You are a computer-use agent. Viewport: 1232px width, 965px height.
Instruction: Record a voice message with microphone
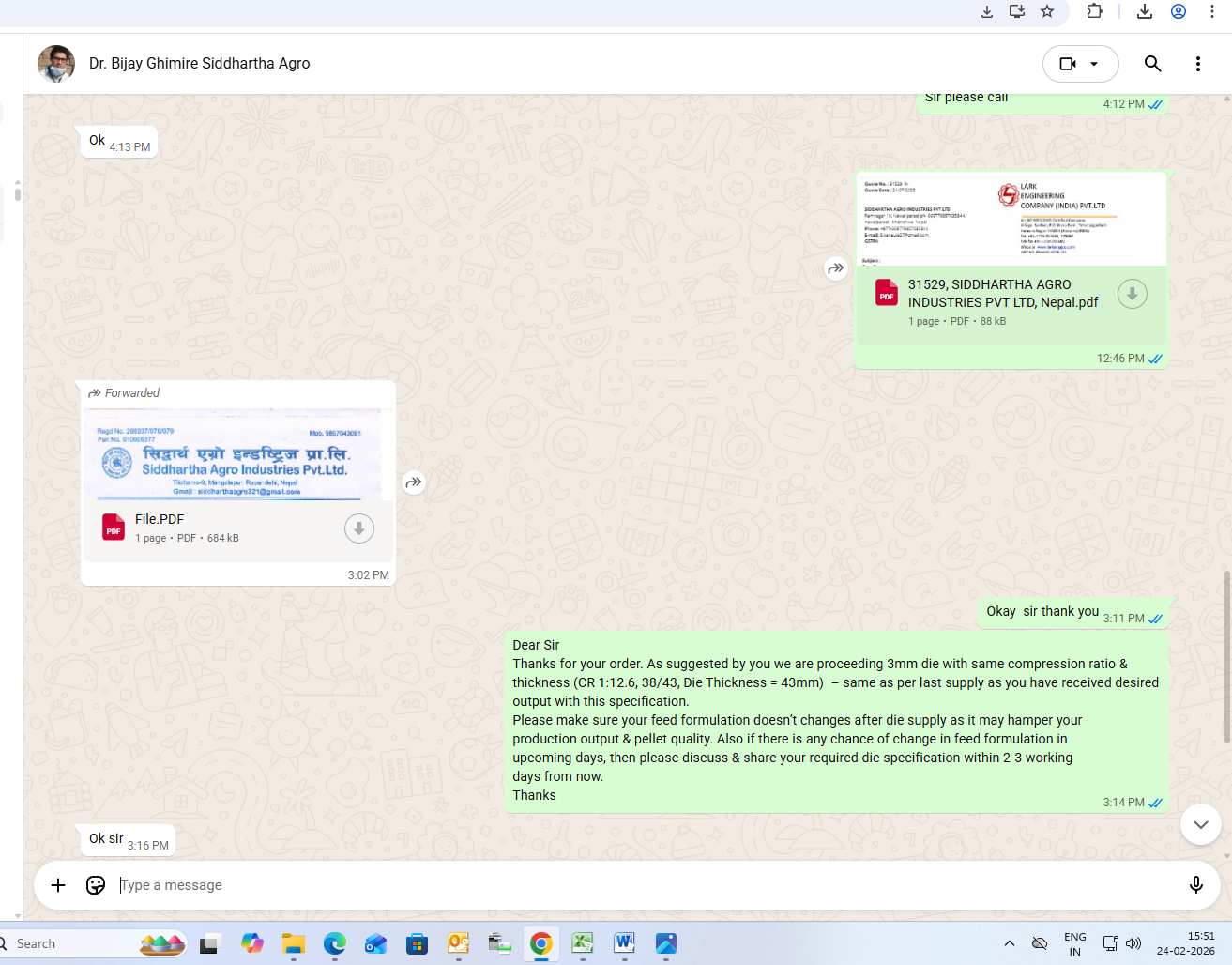pos(1195,885)
